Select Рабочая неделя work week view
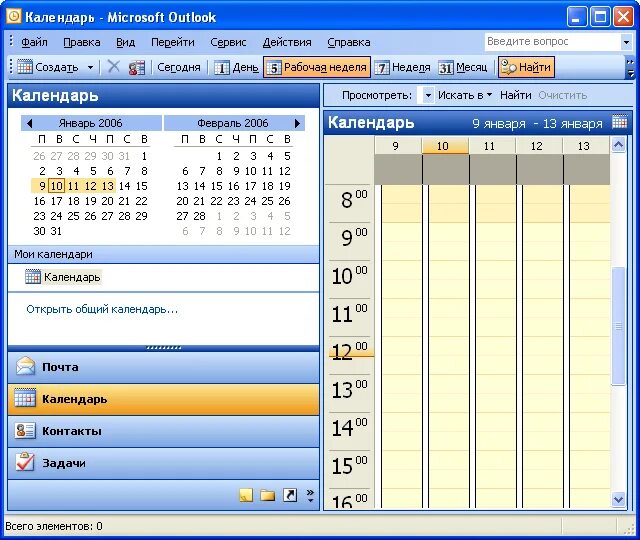640x540 pixels. (317, 67)
